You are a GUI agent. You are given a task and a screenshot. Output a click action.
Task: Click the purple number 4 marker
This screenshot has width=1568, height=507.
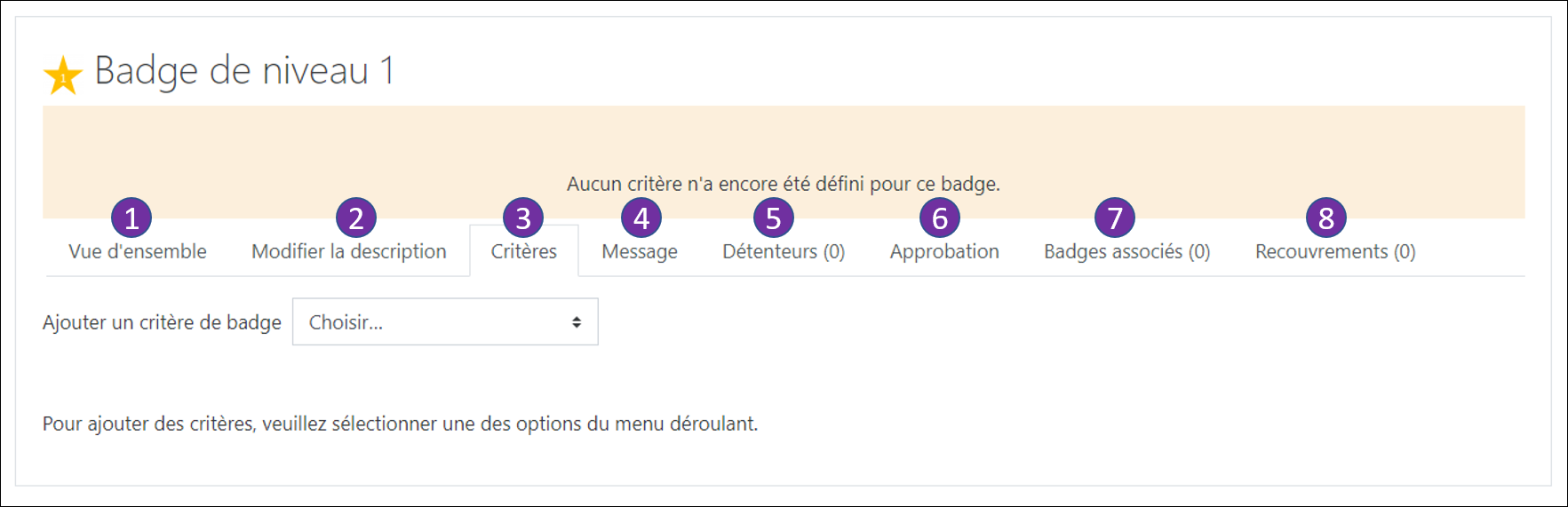click(641, 218)
